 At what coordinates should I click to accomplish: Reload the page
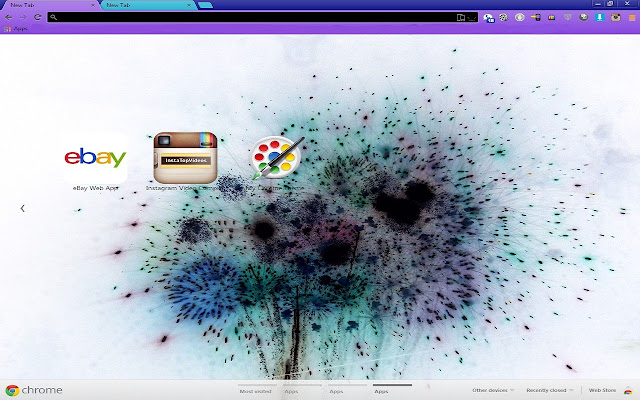38,17
